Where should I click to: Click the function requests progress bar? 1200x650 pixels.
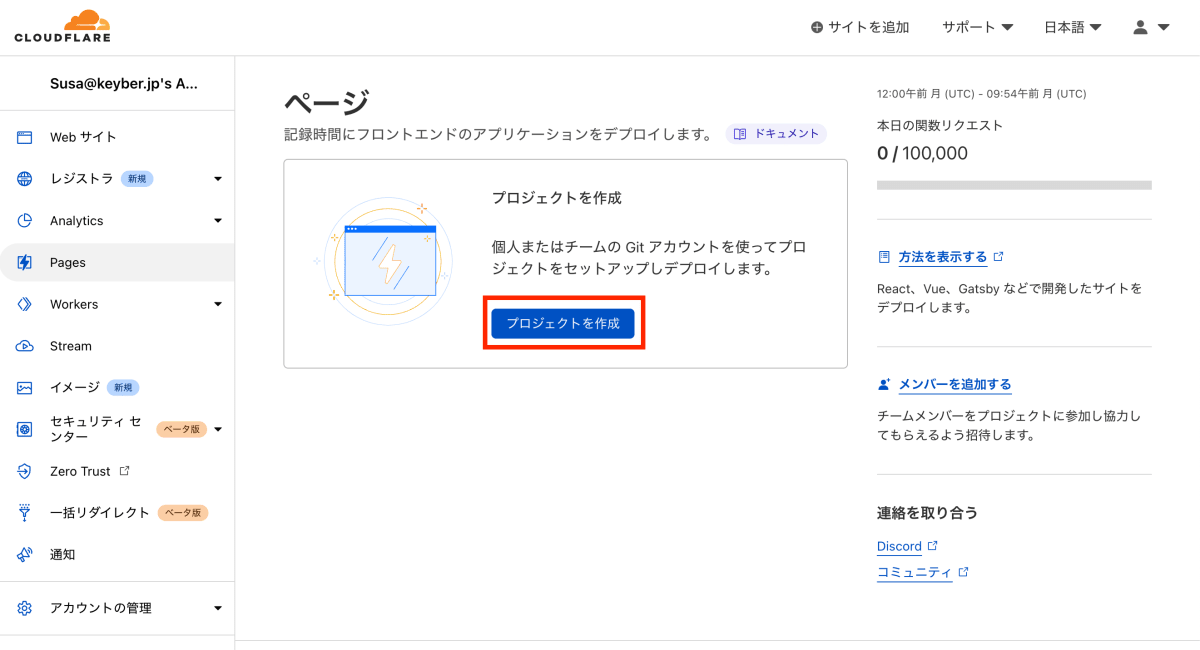(1013, 184)
